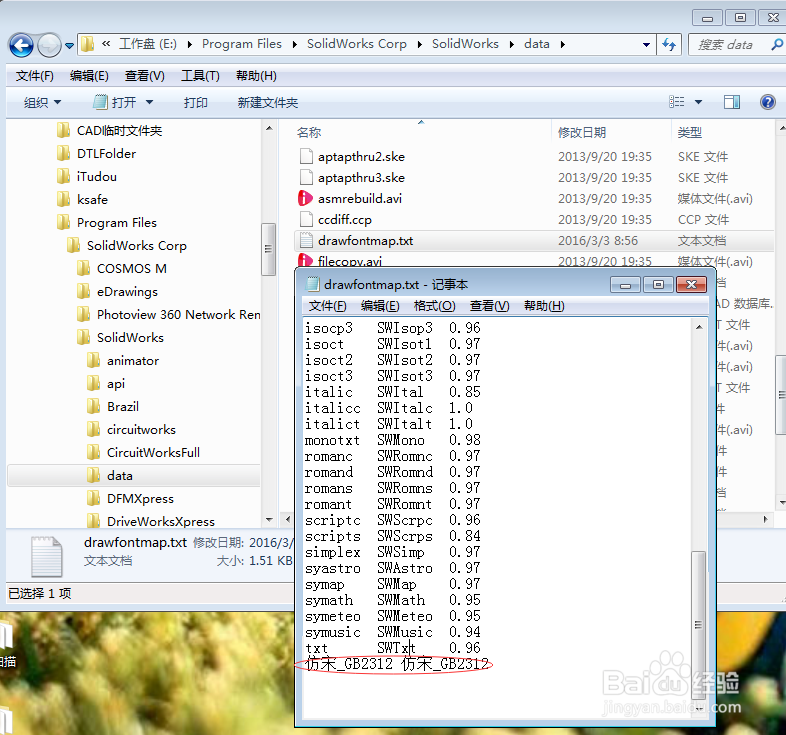
Task: Select the drawfontmap.txt file row
Action: click(534, 241)
